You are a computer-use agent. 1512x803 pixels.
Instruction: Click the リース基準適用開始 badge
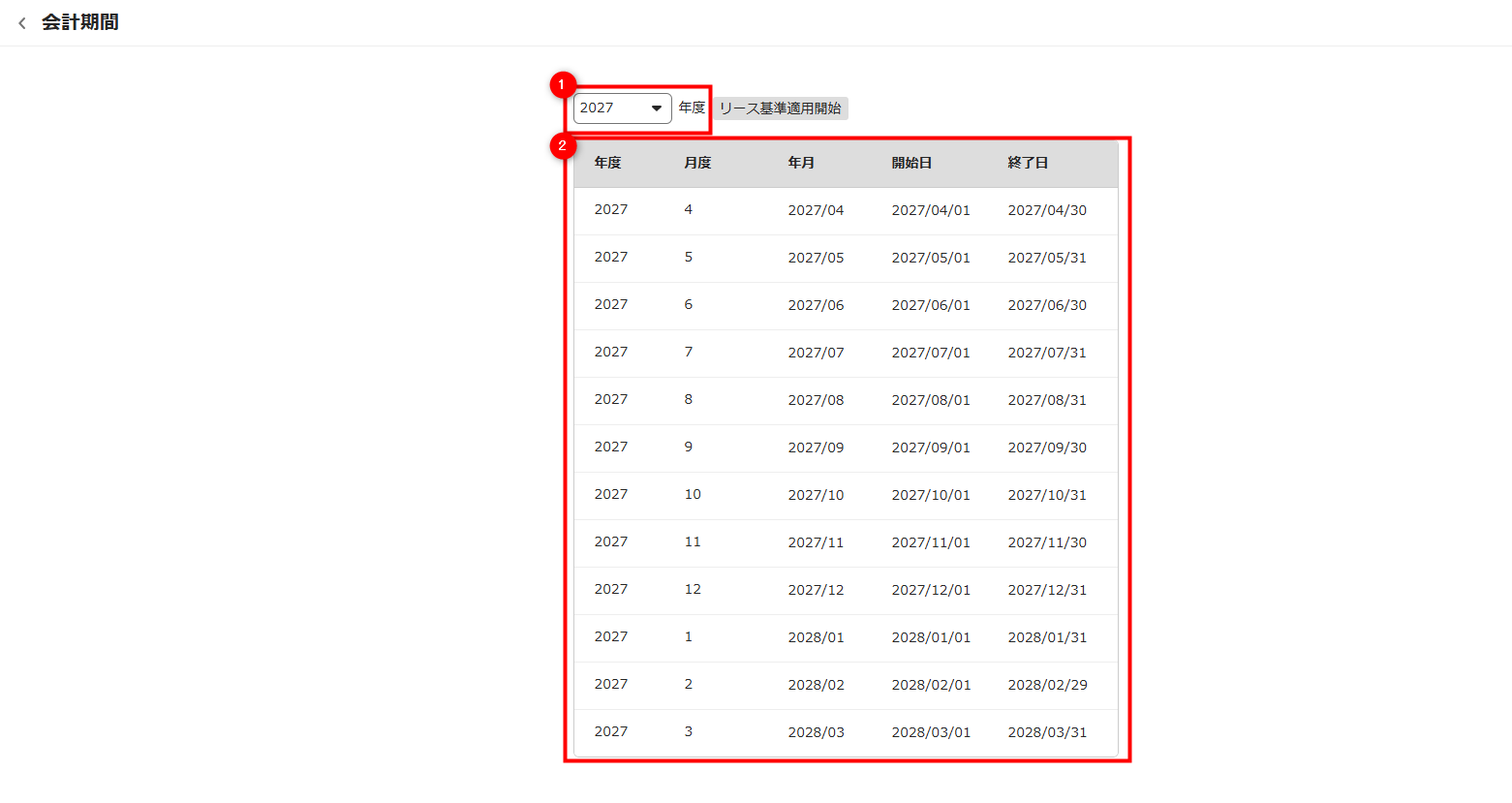[x=780, y=108]
